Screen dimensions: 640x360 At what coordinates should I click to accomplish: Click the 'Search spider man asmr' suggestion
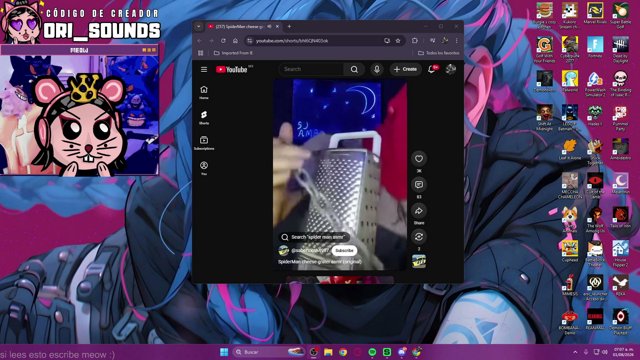[x=314, y=237]
